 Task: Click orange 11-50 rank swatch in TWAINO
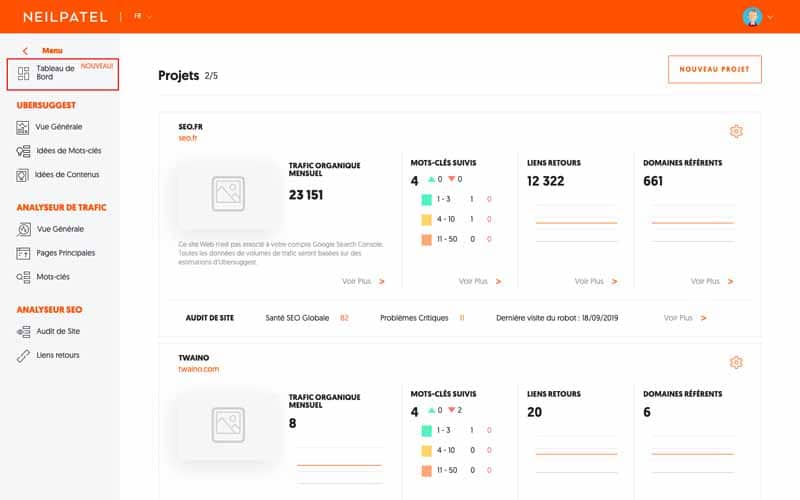pos(427,471)
